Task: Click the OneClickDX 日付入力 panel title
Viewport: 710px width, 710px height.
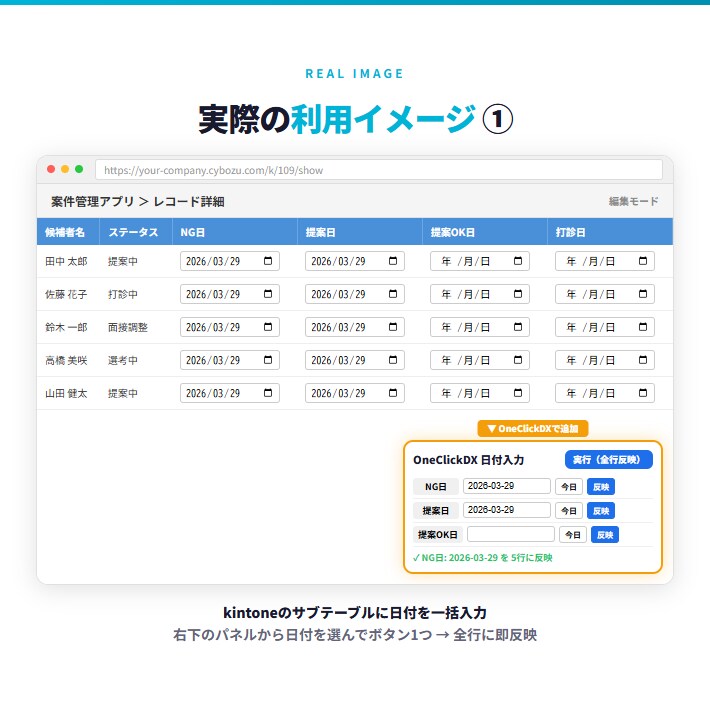Action: pos(468,460)
